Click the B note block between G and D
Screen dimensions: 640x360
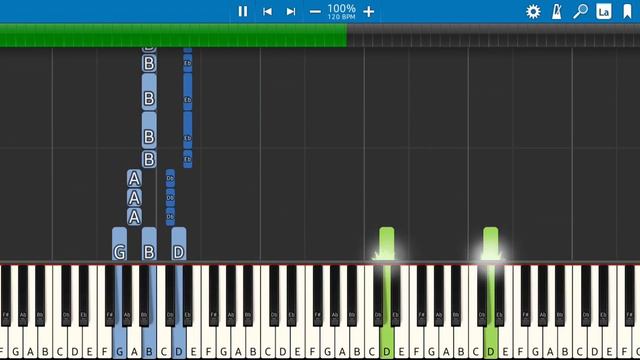[x=149, y=244]
